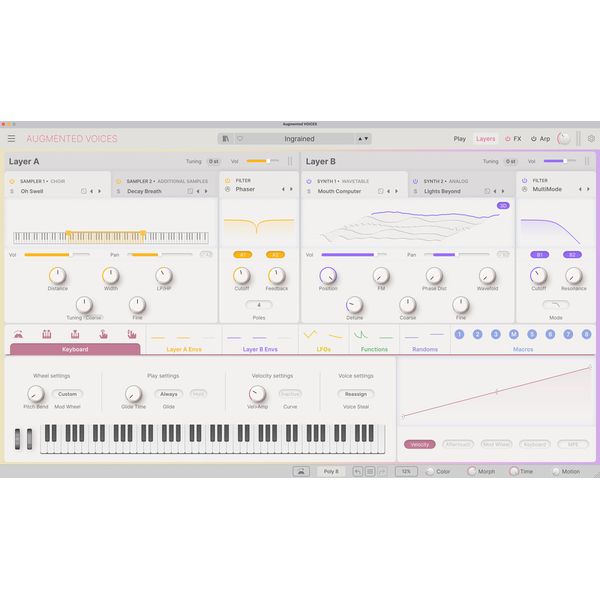Solo Synth 2 Lights Beyond
The height and width of the screenshot is (600, 600).
click(x=415, y=191)
